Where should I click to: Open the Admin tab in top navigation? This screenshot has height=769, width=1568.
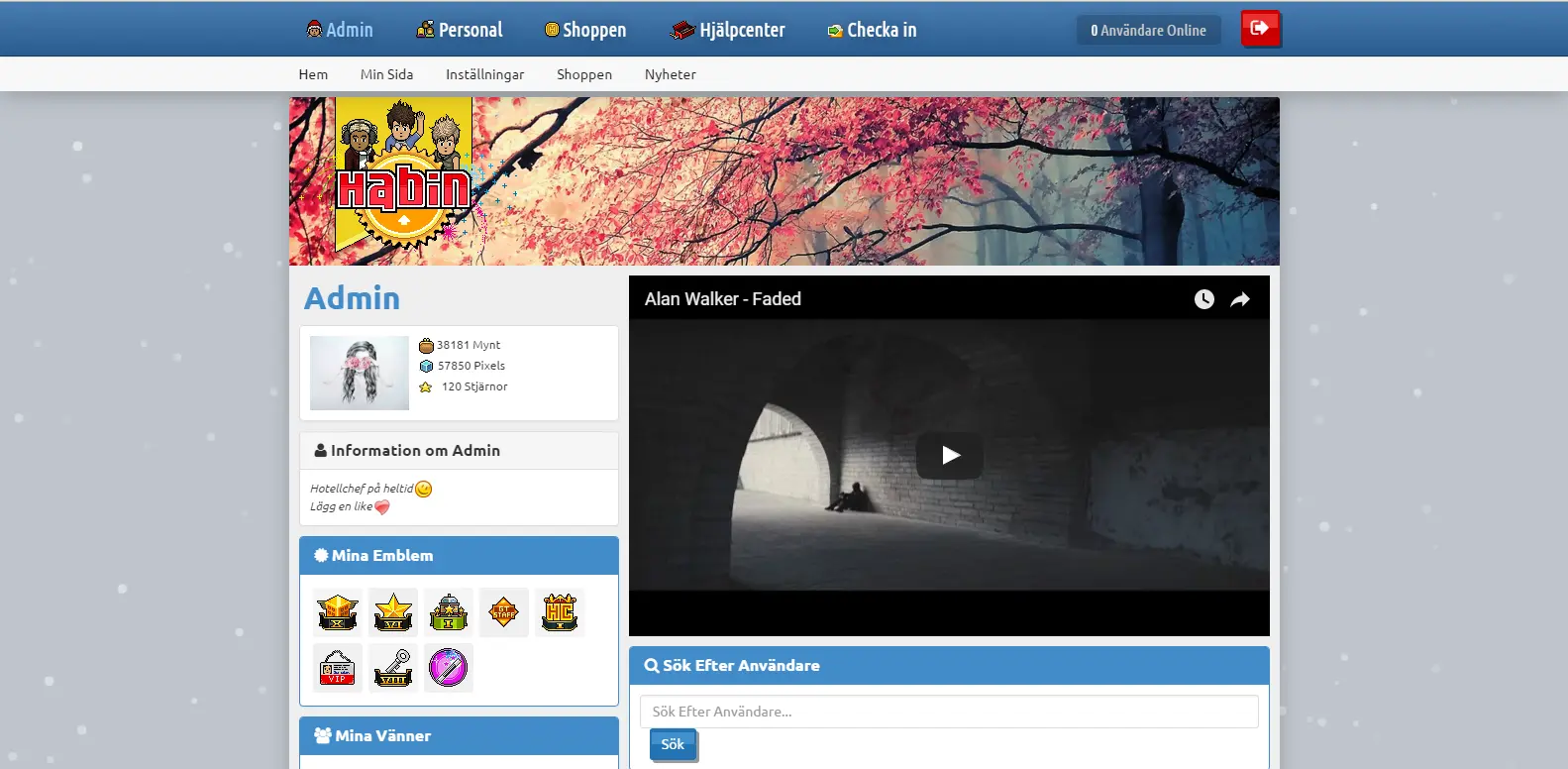pyautogui.click(x=340, y=30)
